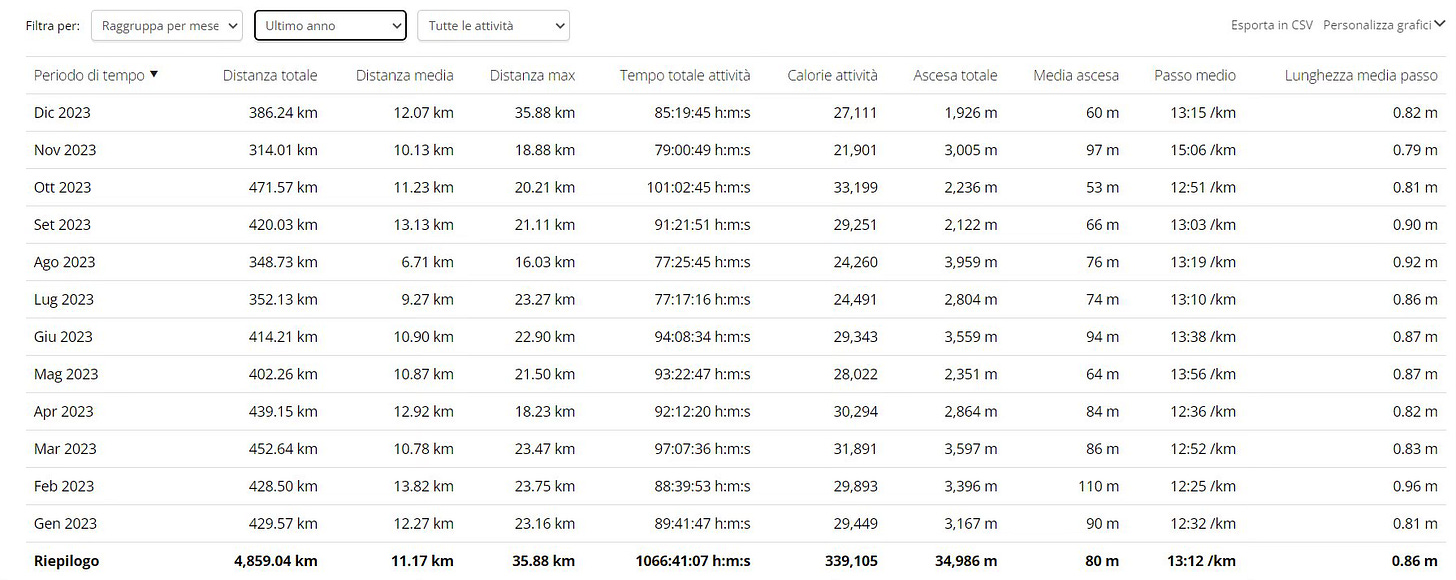Click the '339,105' total calories value
This screenshot has height=580, width=1456.
[x=851, y=561]
